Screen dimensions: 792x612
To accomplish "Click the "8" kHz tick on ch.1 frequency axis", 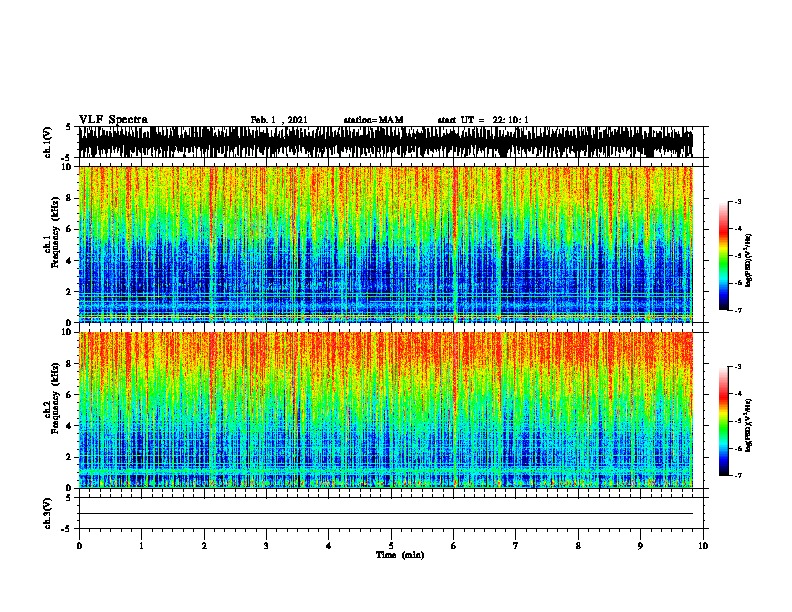I will [x=69, y=198].
